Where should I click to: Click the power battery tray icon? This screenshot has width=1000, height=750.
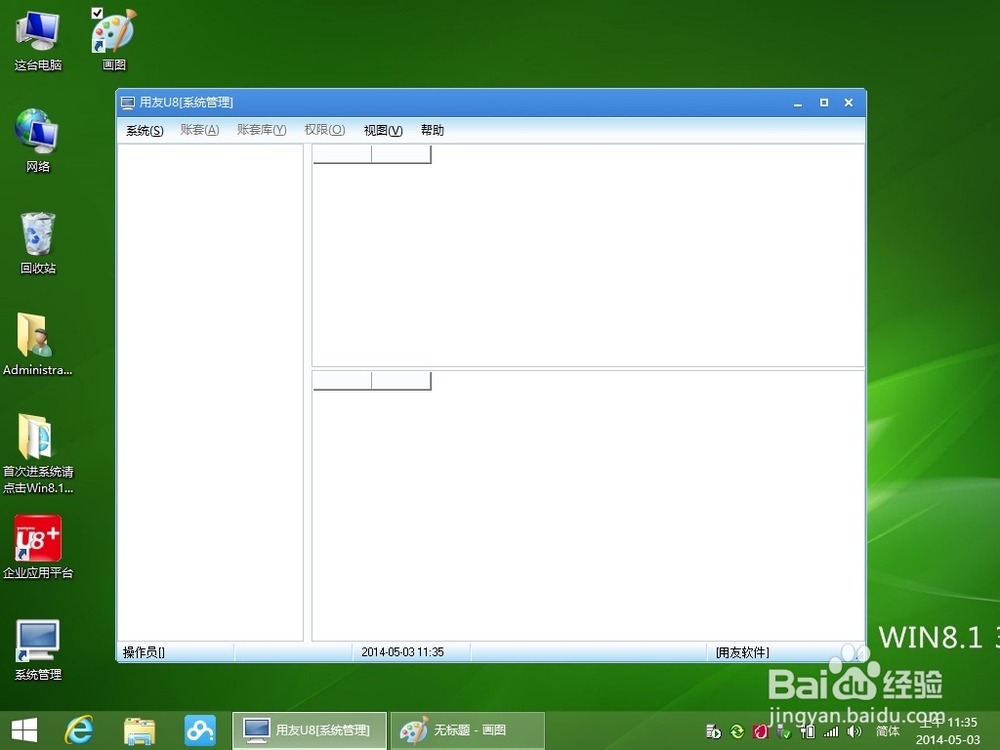(807, 732)
